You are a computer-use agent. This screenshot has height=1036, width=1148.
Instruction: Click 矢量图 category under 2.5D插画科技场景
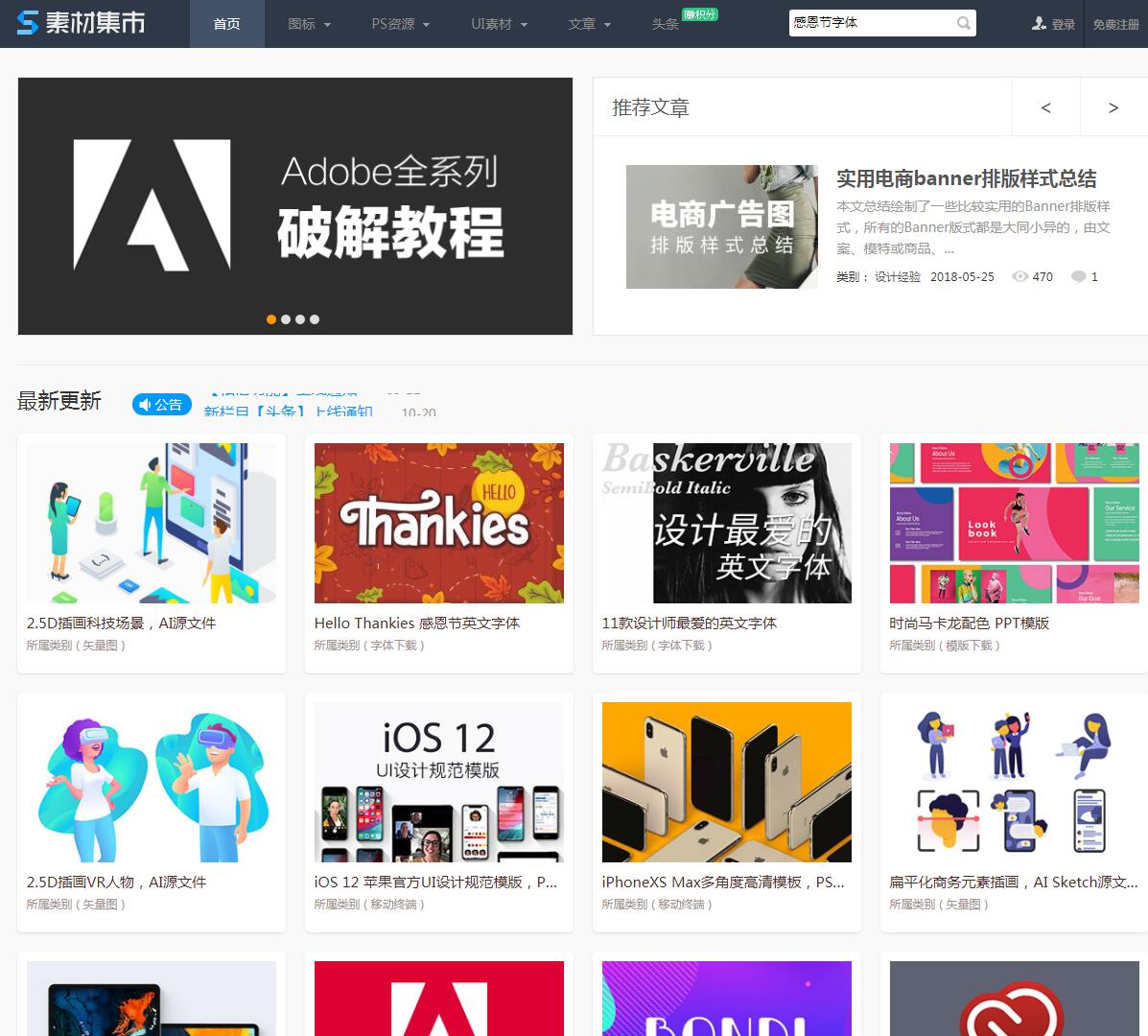click(100, 645)
